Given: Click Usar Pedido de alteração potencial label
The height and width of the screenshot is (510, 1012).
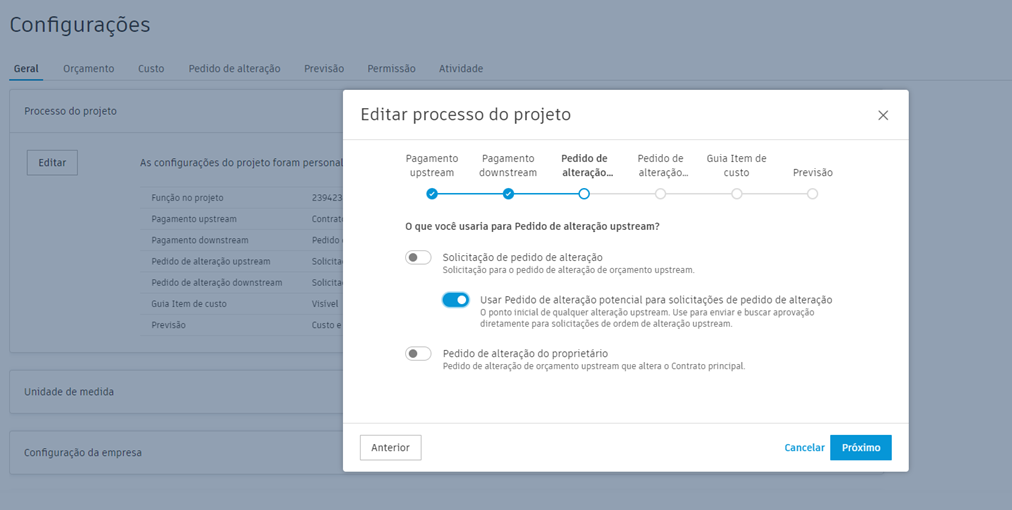Looking at the screenshot, I should click(656, 300).
